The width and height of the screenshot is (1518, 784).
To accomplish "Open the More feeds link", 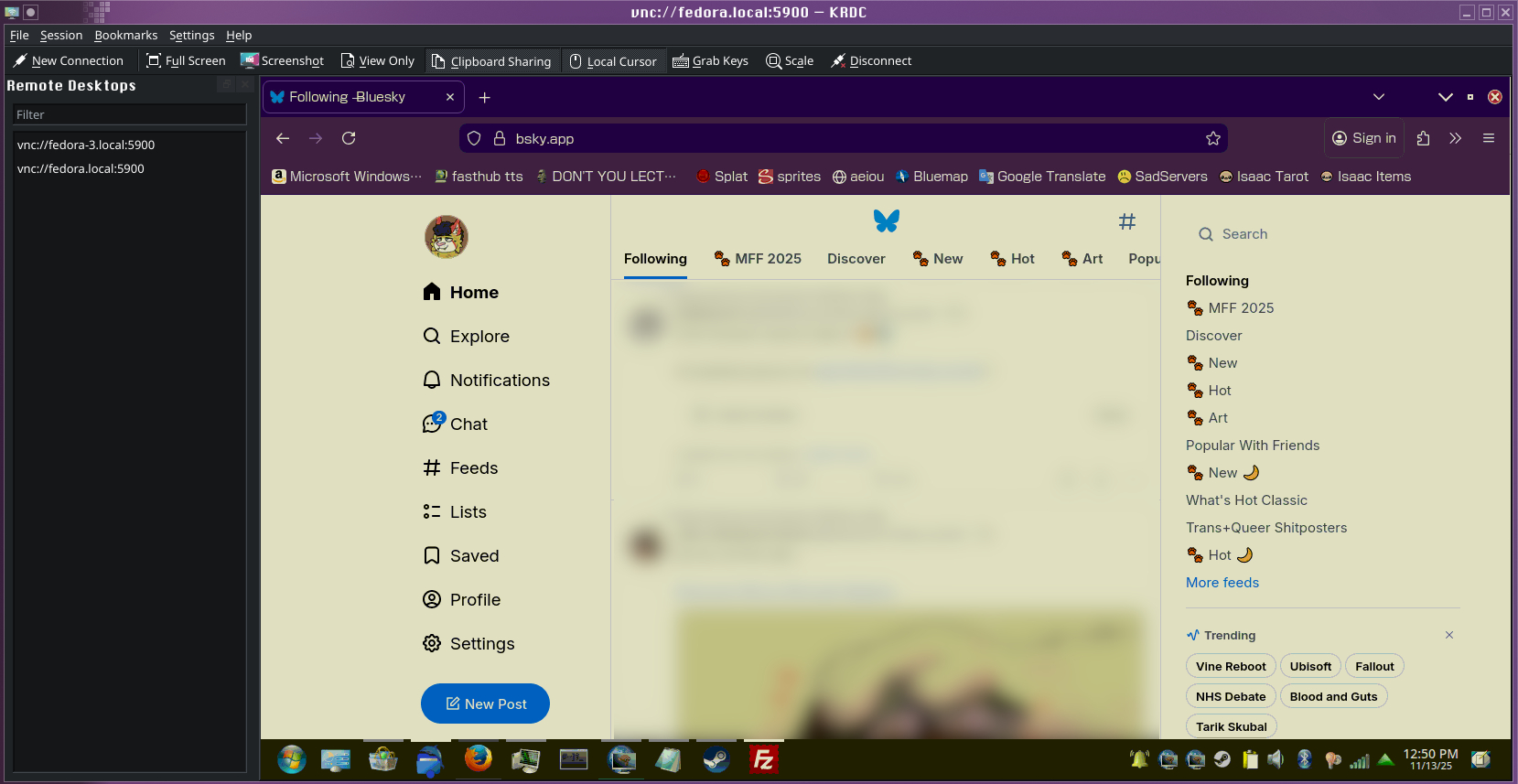I will (x=1222, y=583).
